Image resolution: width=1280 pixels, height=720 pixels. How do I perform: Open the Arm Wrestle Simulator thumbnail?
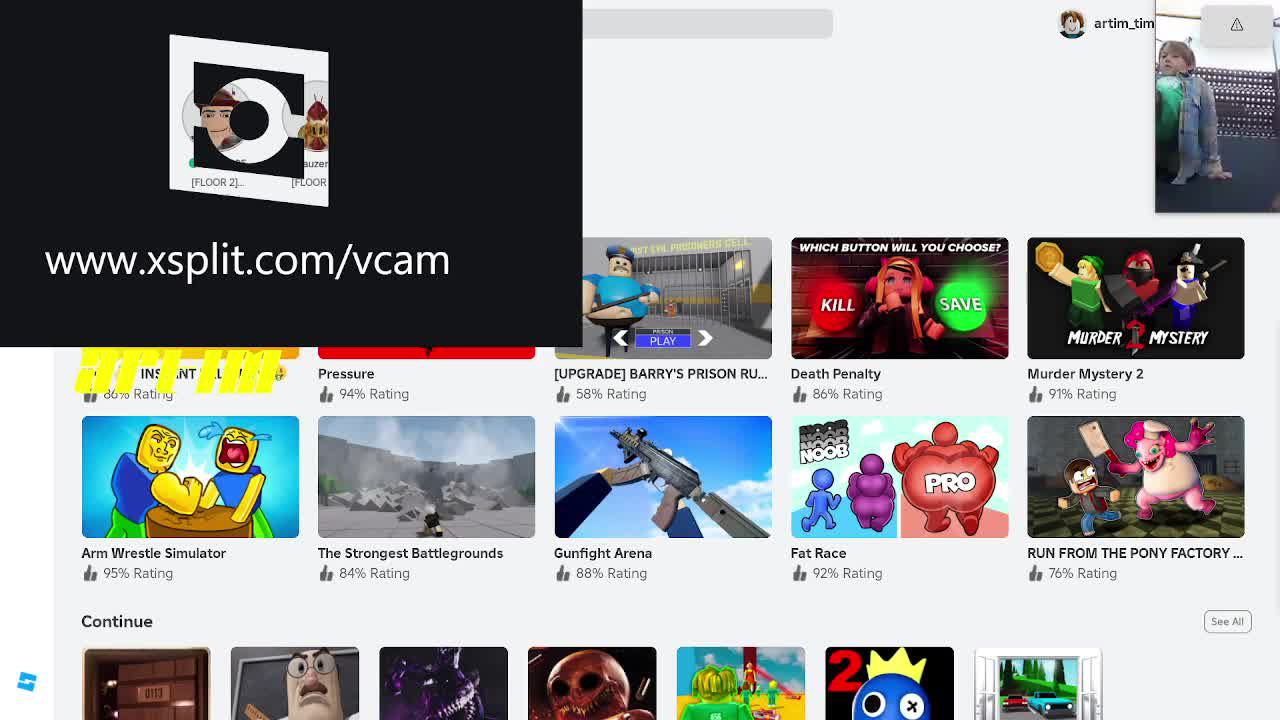point(190,477)
